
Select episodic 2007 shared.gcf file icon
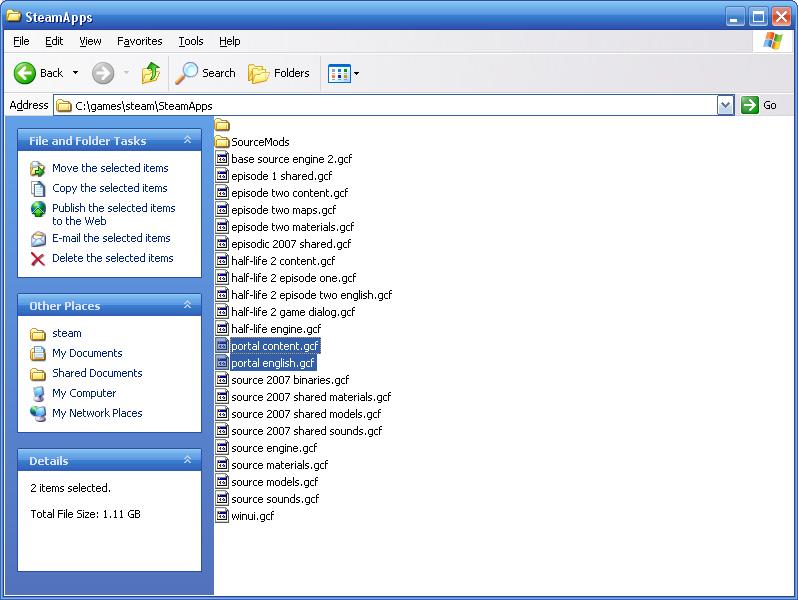click(x=222, y=243)
